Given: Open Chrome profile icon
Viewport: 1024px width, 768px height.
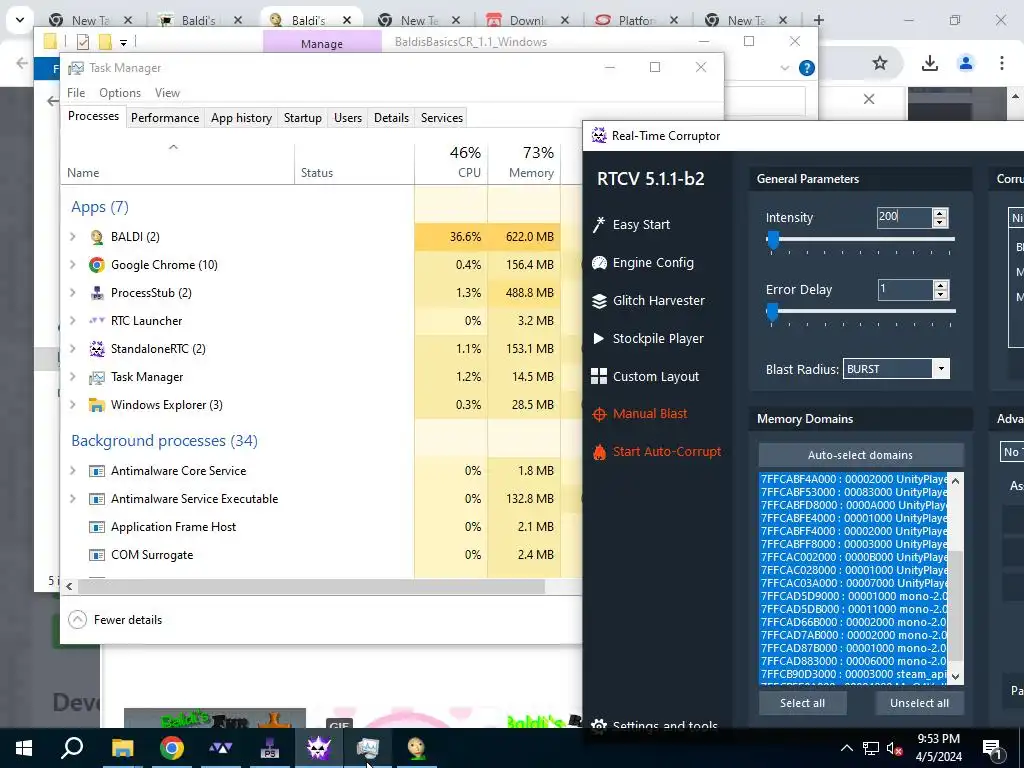Looking at the screenshot, I should coord(966,63).
